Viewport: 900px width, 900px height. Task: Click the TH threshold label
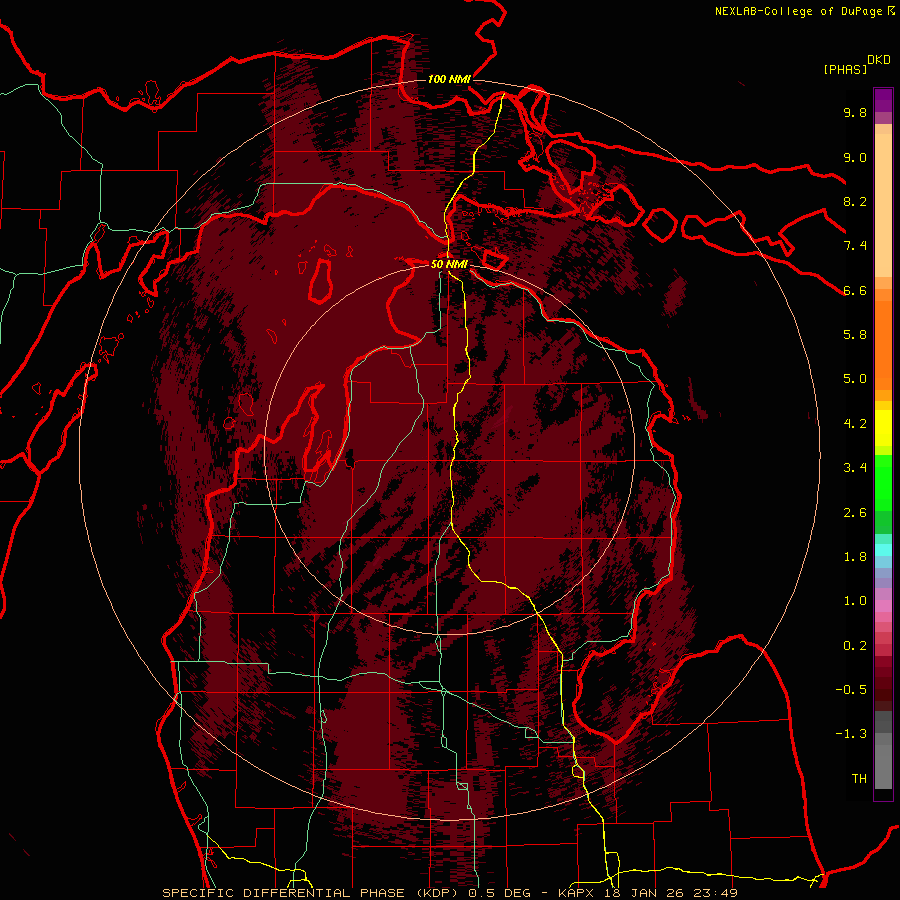859,778
